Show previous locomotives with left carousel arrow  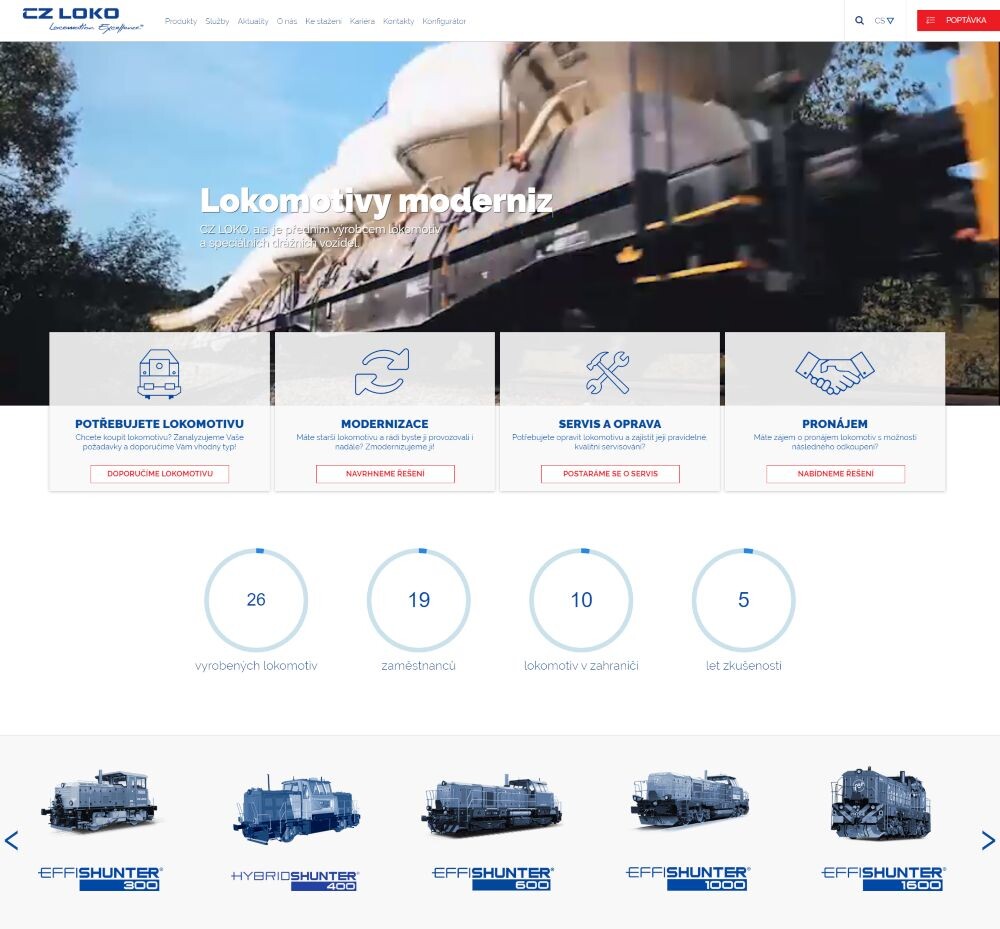coord(12,840)
